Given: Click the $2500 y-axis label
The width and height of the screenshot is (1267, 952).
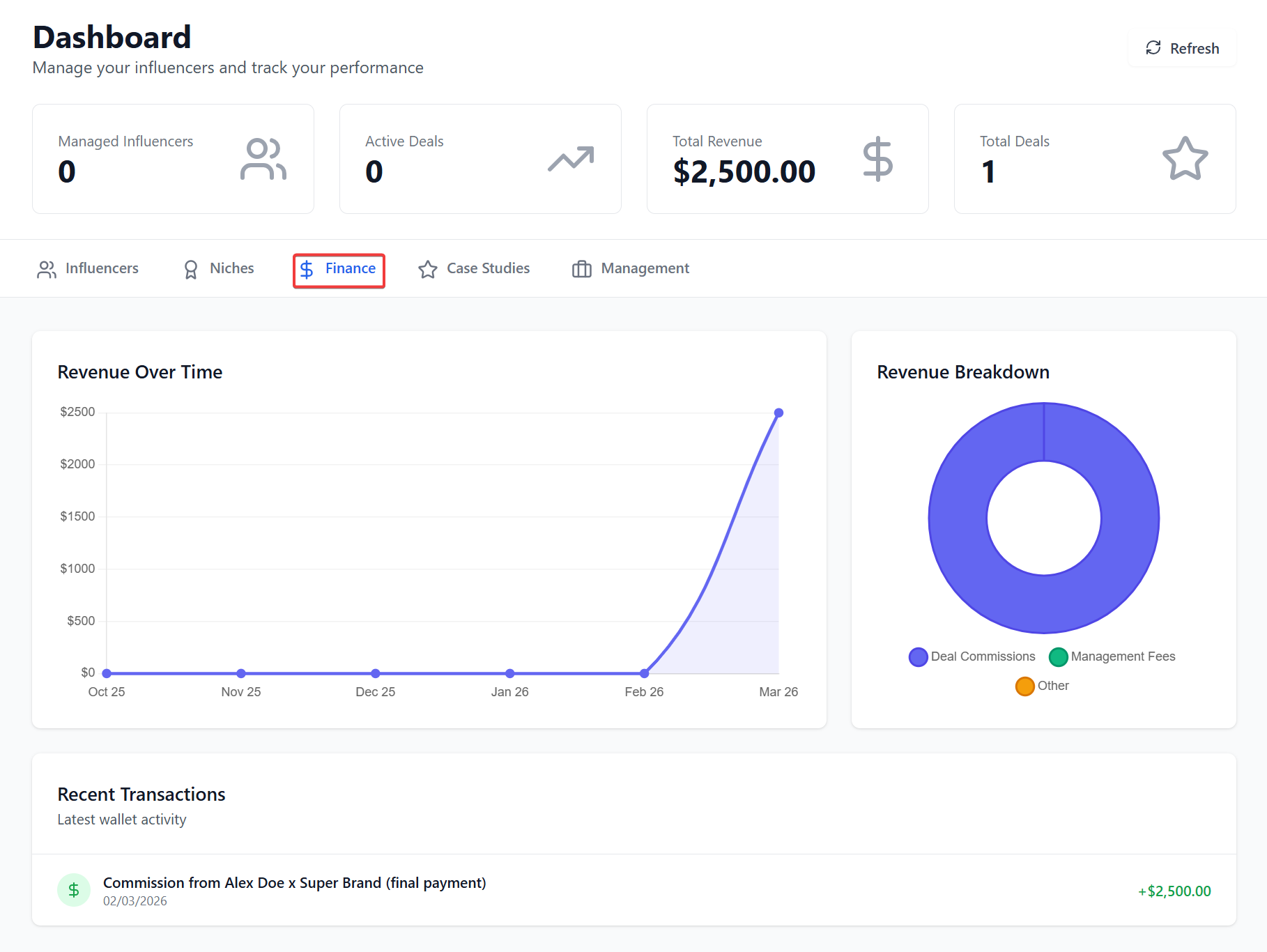Looking at the screenshot, I should [77, 412].
